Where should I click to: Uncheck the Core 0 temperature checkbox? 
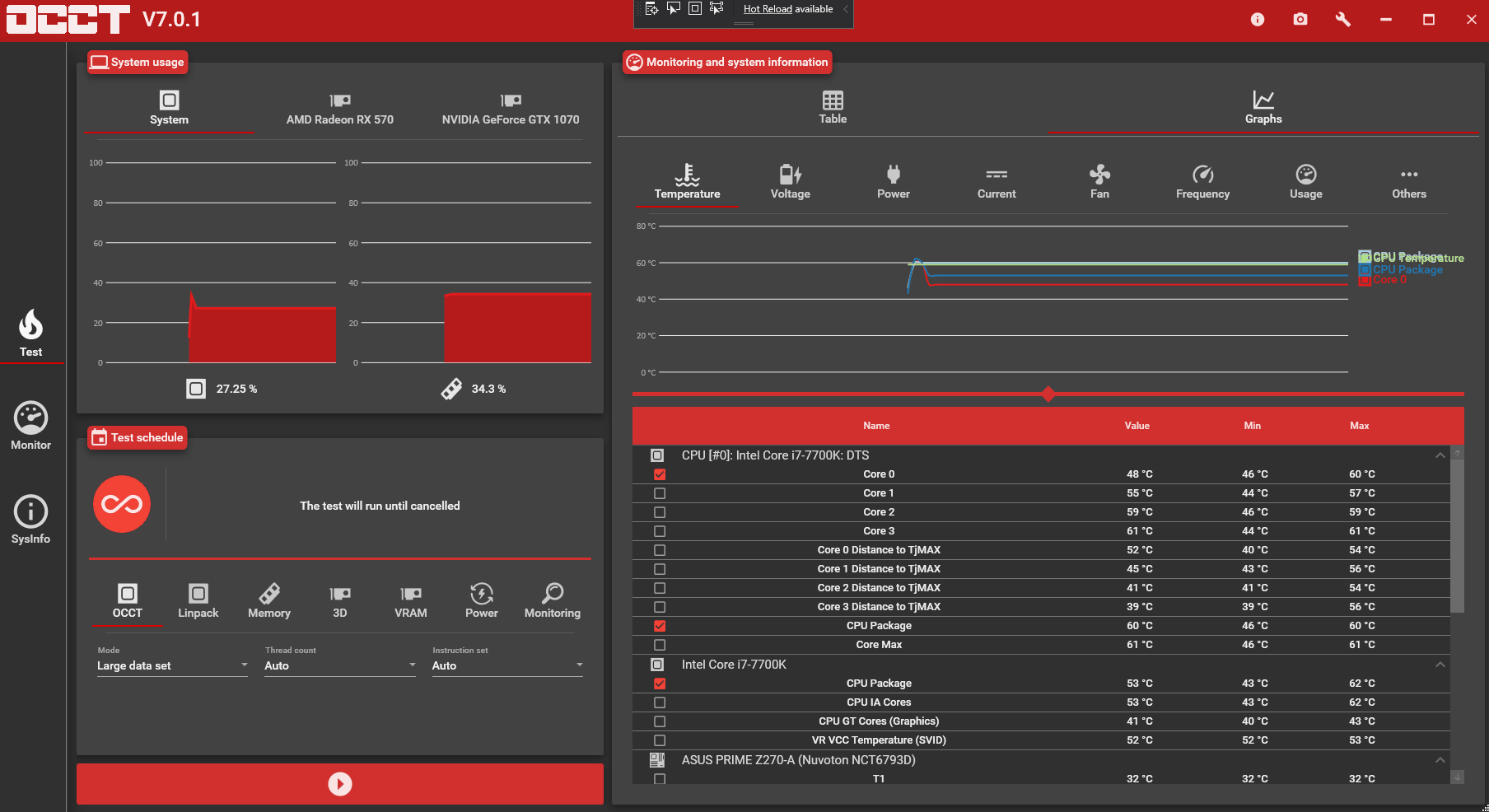660,474
